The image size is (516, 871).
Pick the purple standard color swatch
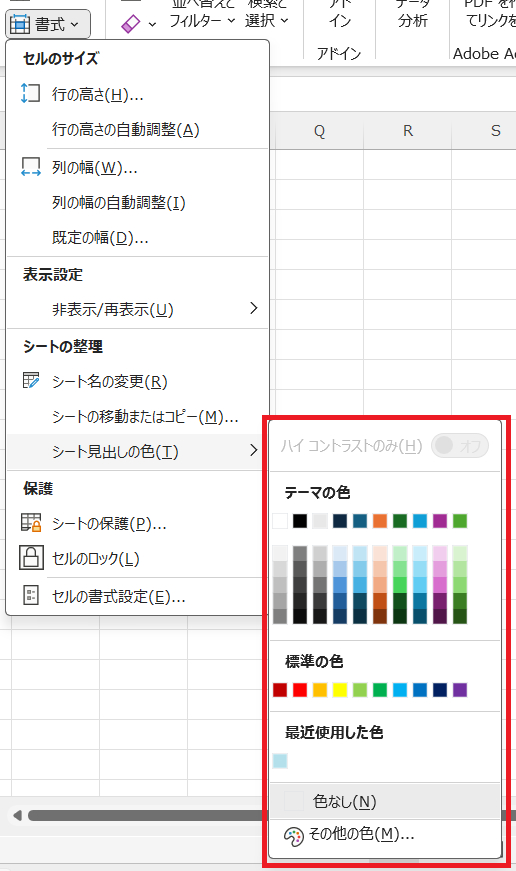[460, 690]
